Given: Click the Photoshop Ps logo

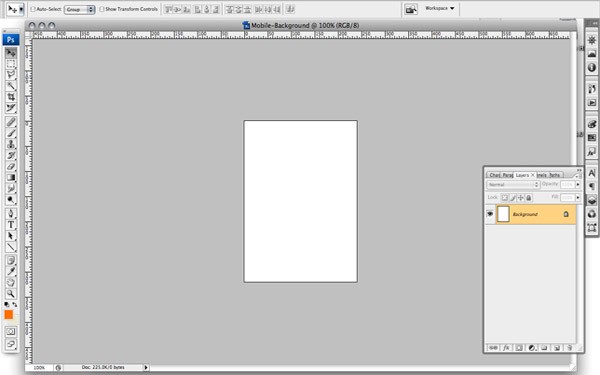Looking at the screenshot, I should click(x=11, y=40).
